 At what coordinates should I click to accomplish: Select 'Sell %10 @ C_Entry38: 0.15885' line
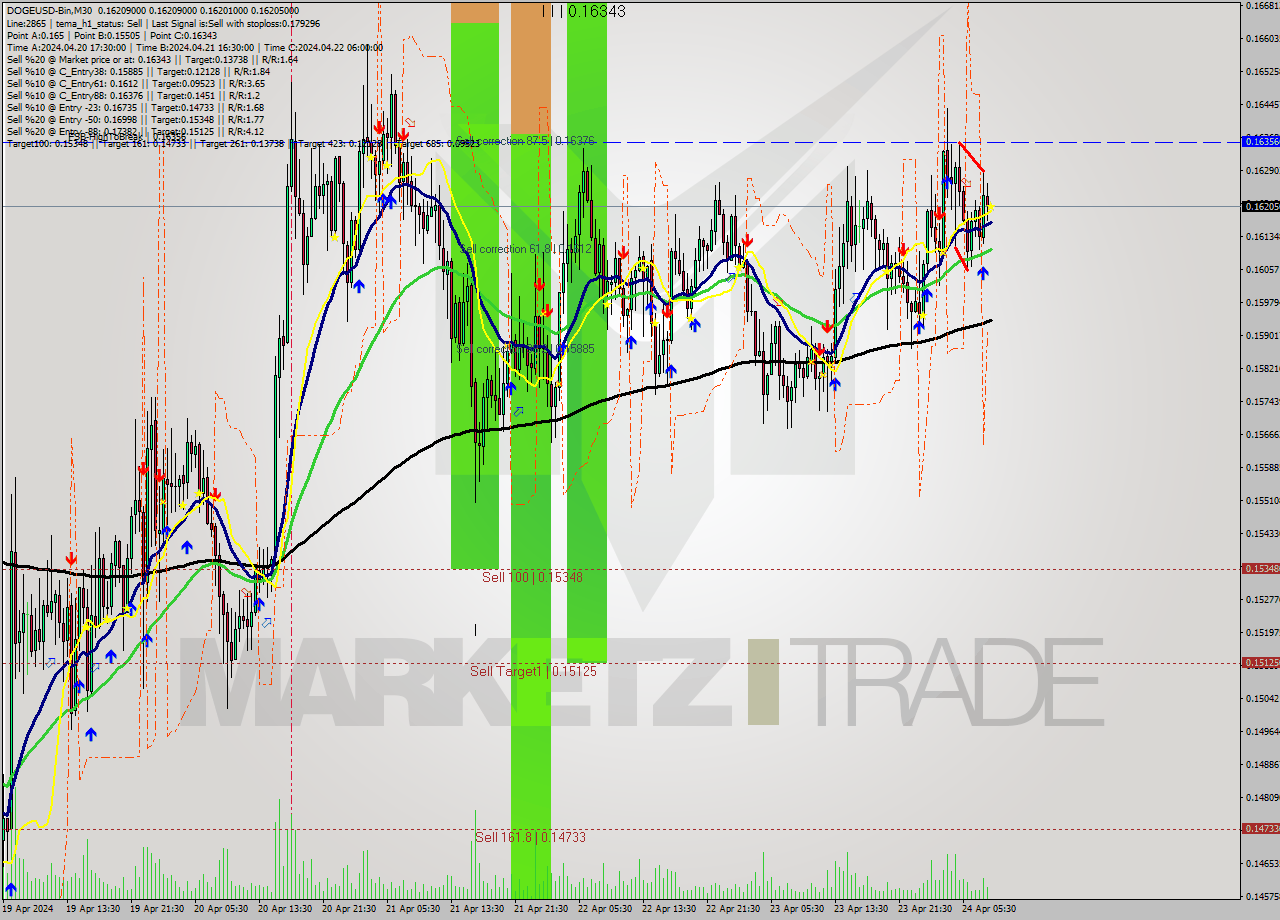click(138, 71)
